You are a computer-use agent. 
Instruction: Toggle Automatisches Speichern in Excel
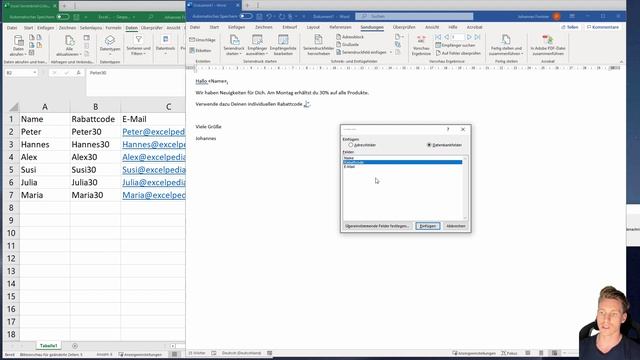[62, 17]
